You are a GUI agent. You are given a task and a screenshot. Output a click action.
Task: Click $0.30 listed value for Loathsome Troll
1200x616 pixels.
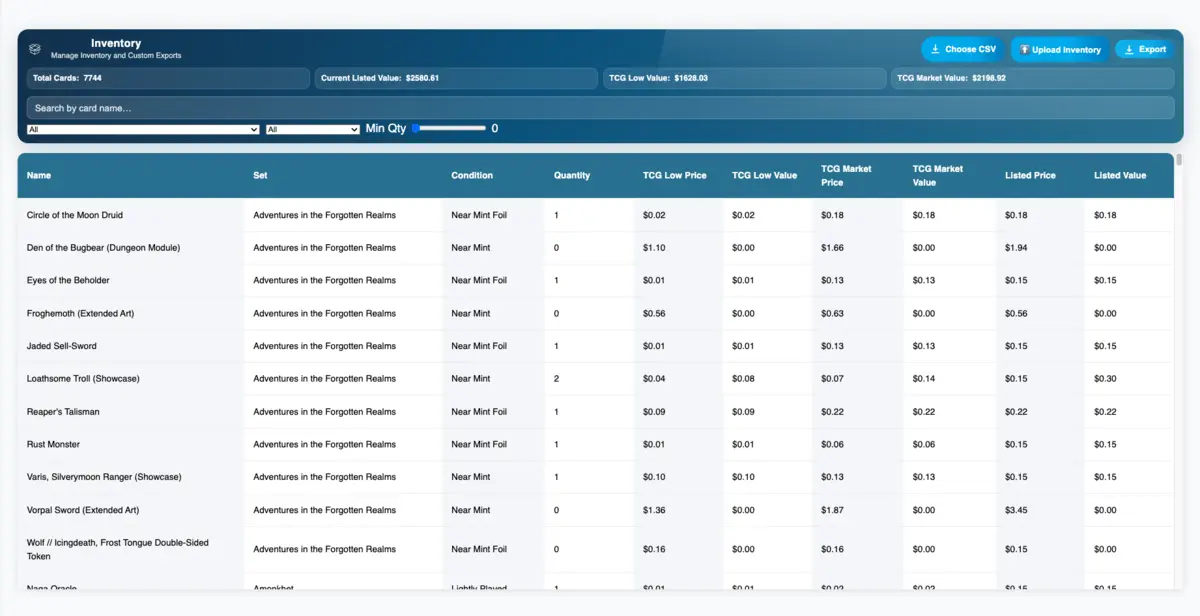(x=1106, y=379)
